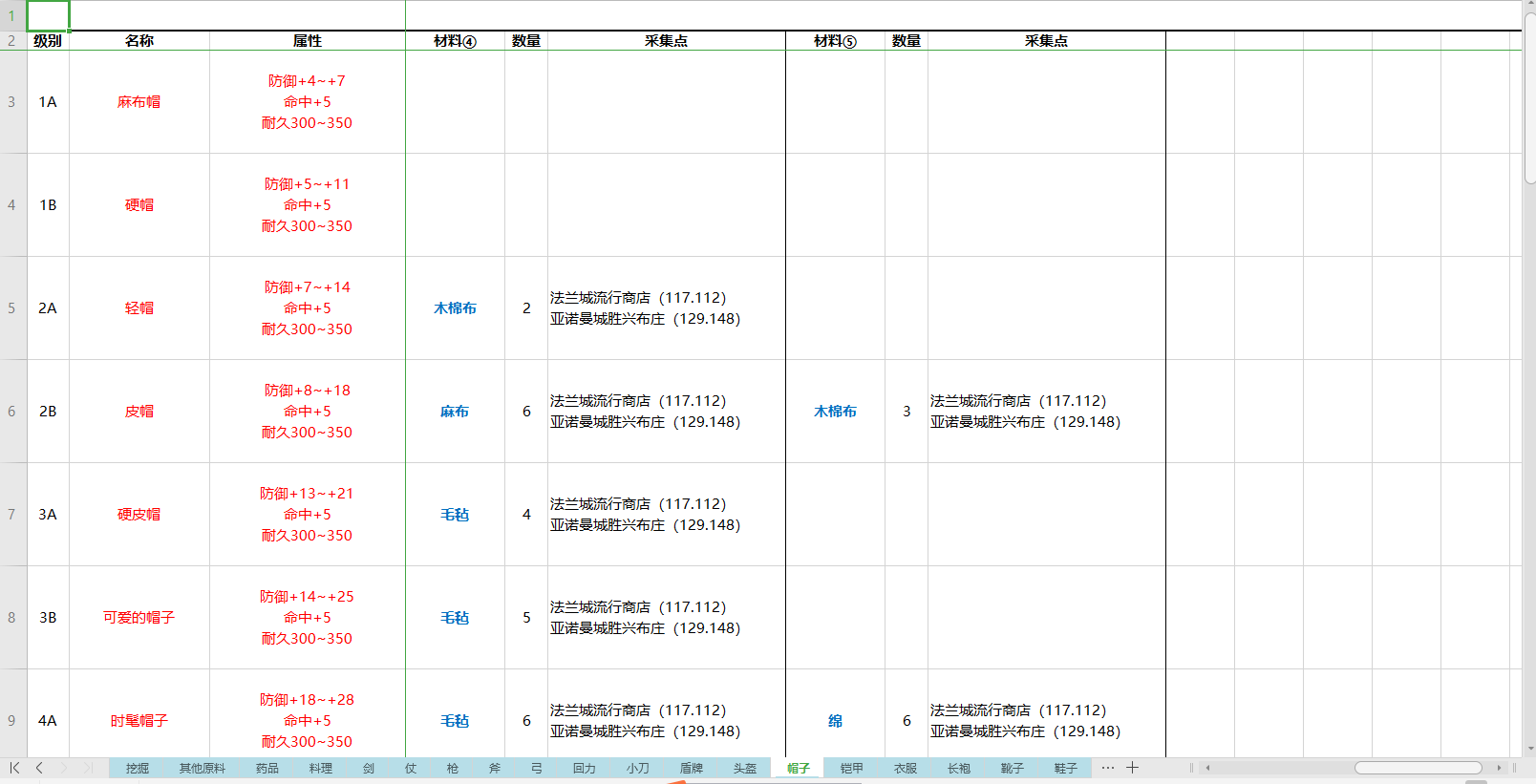Switch to the 铠甲 sheet tab

tap(852, 768)
